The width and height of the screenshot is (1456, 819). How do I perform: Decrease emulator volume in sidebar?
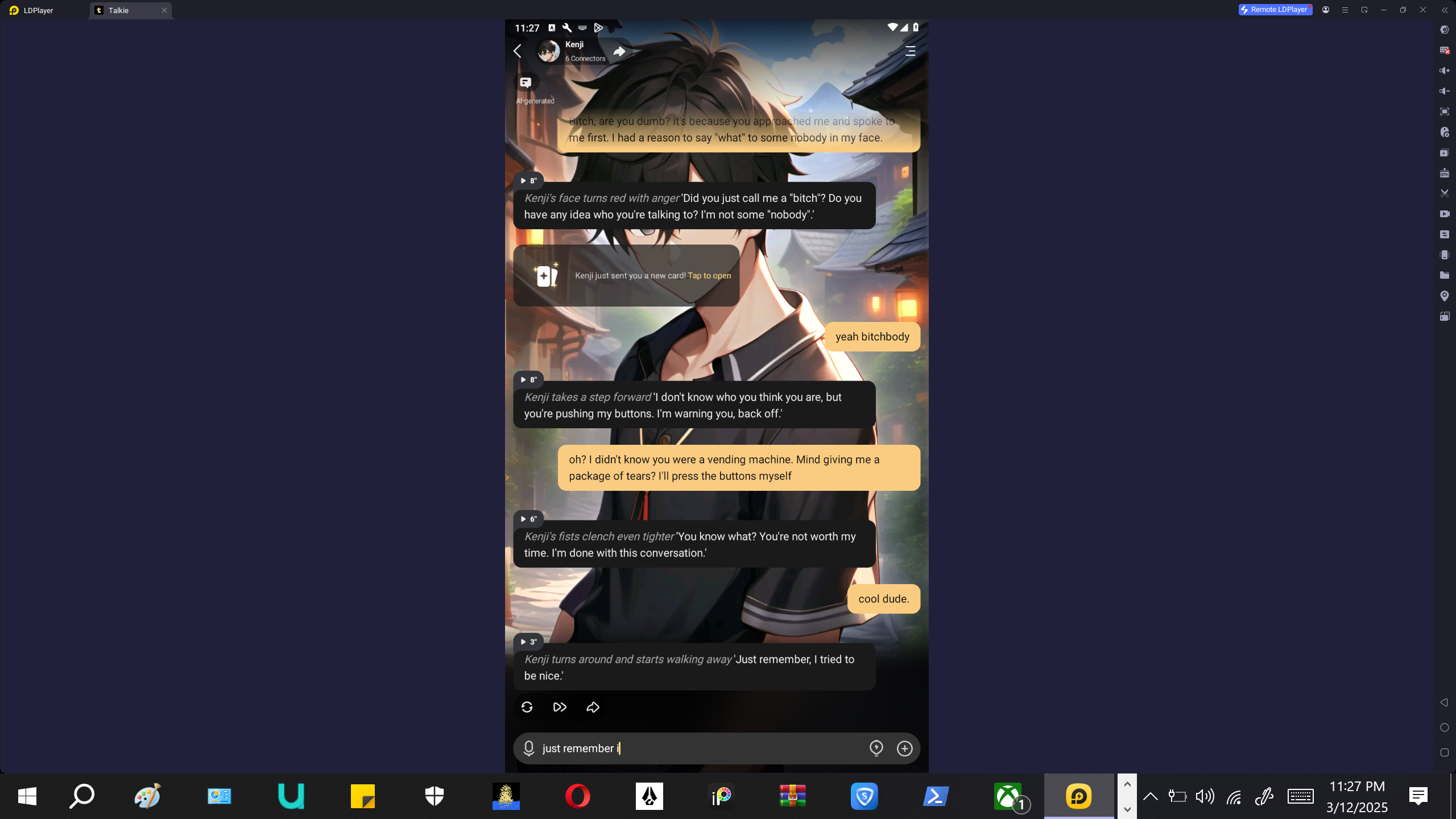click(1445, 91)
